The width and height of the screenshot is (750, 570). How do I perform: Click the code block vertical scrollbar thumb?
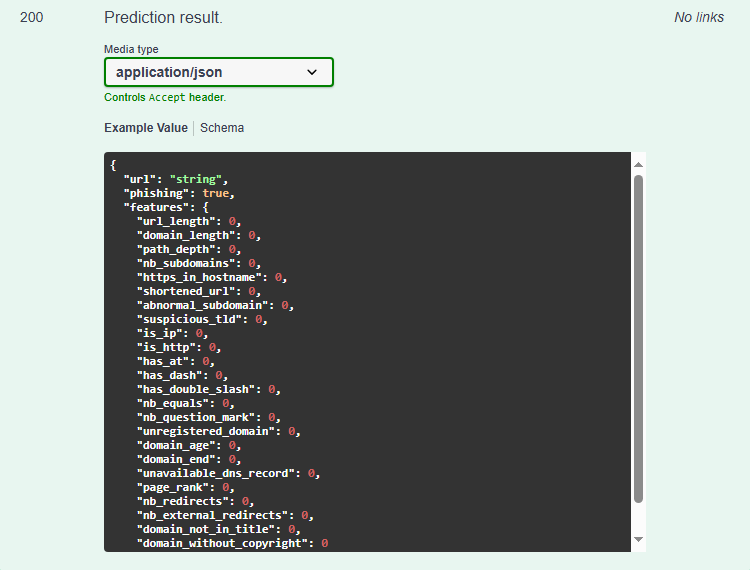(x=638, y=338)
